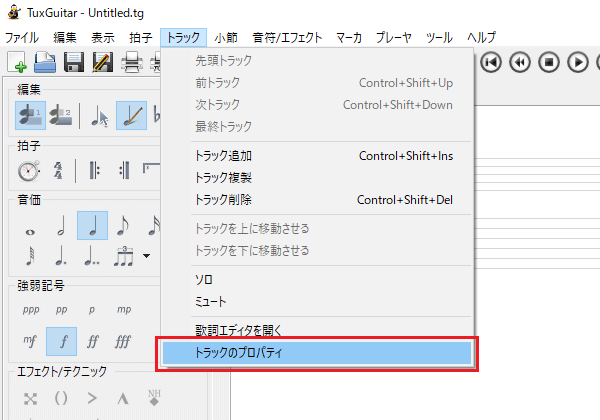This screenshot has height=420, width=600.
Task: Open the ヘルプ menu
Action: click(x=481, y=37)
